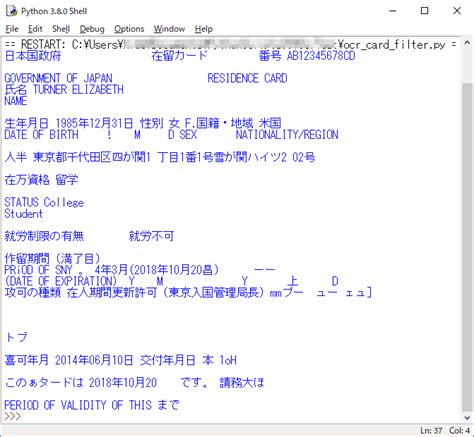Open the Window menu

pyautogui.click(x=169, y=29)
